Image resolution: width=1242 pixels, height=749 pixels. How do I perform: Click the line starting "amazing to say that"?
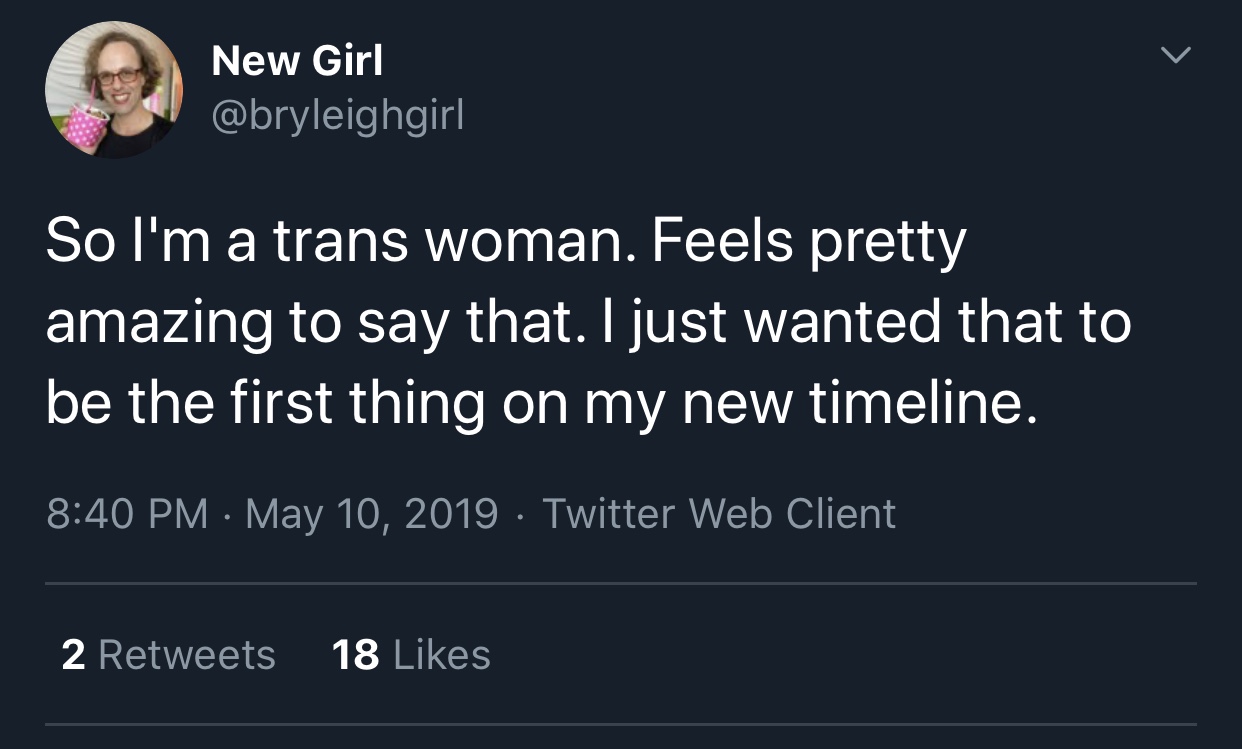click(x=588, y=324)
